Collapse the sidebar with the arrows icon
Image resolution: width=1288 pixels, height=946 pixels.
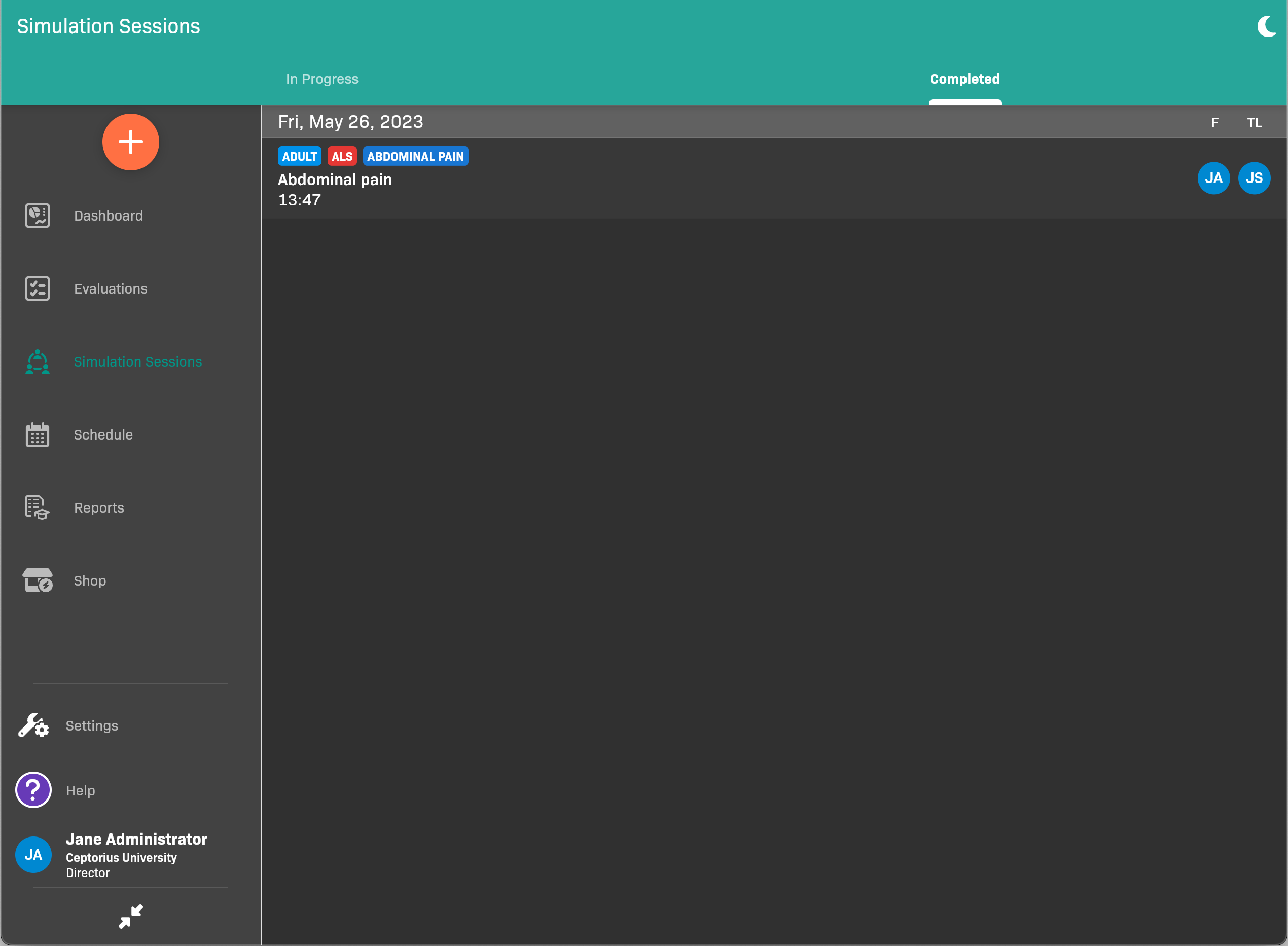pos(131,916)
